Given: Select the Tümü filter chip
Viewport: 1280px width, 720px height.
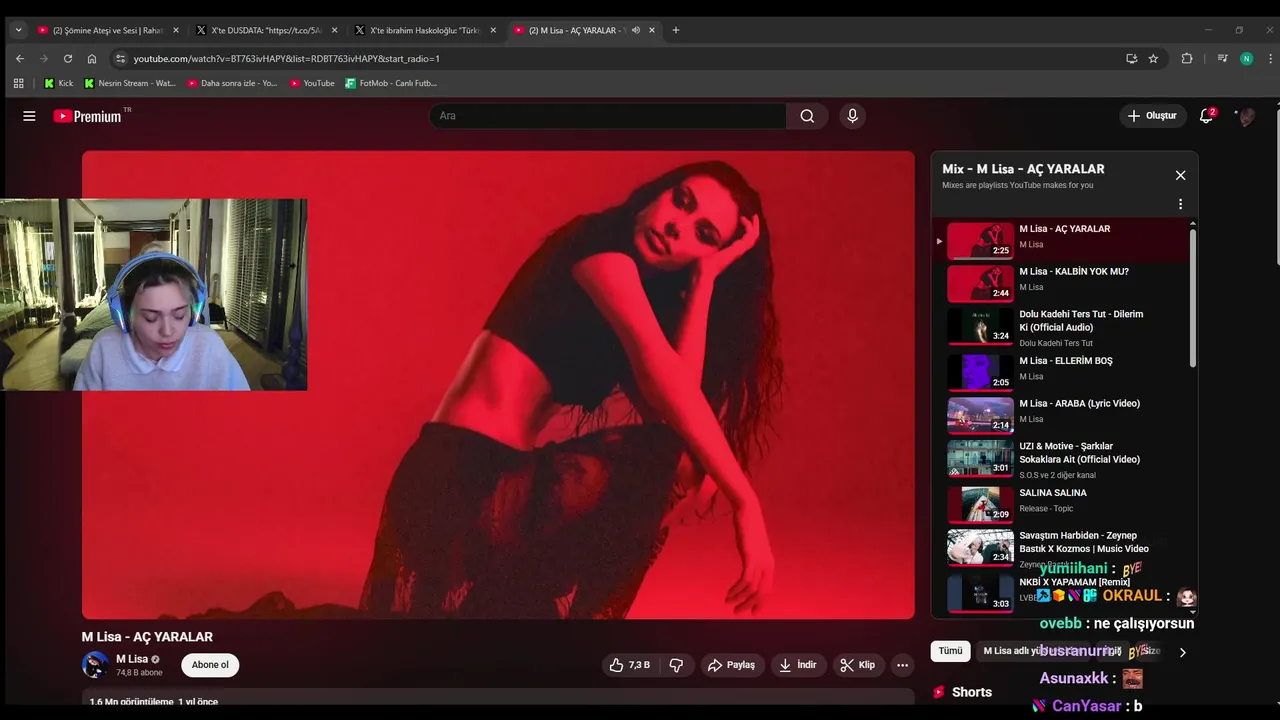Looking at the screenshot, I should click(x=950, y=651).
